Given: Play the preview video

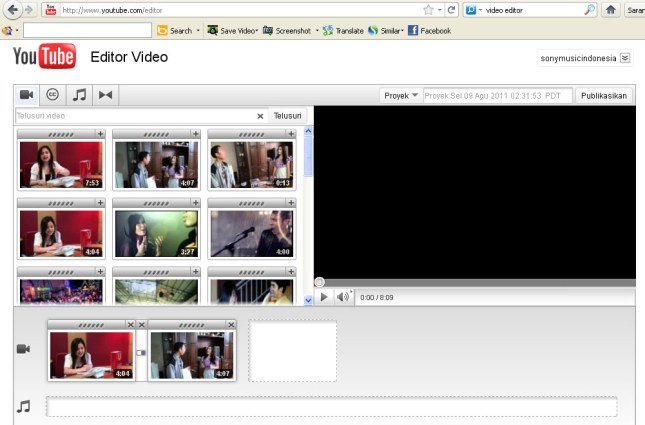Looking at the screenshot, I should click(x=324, y=297).
